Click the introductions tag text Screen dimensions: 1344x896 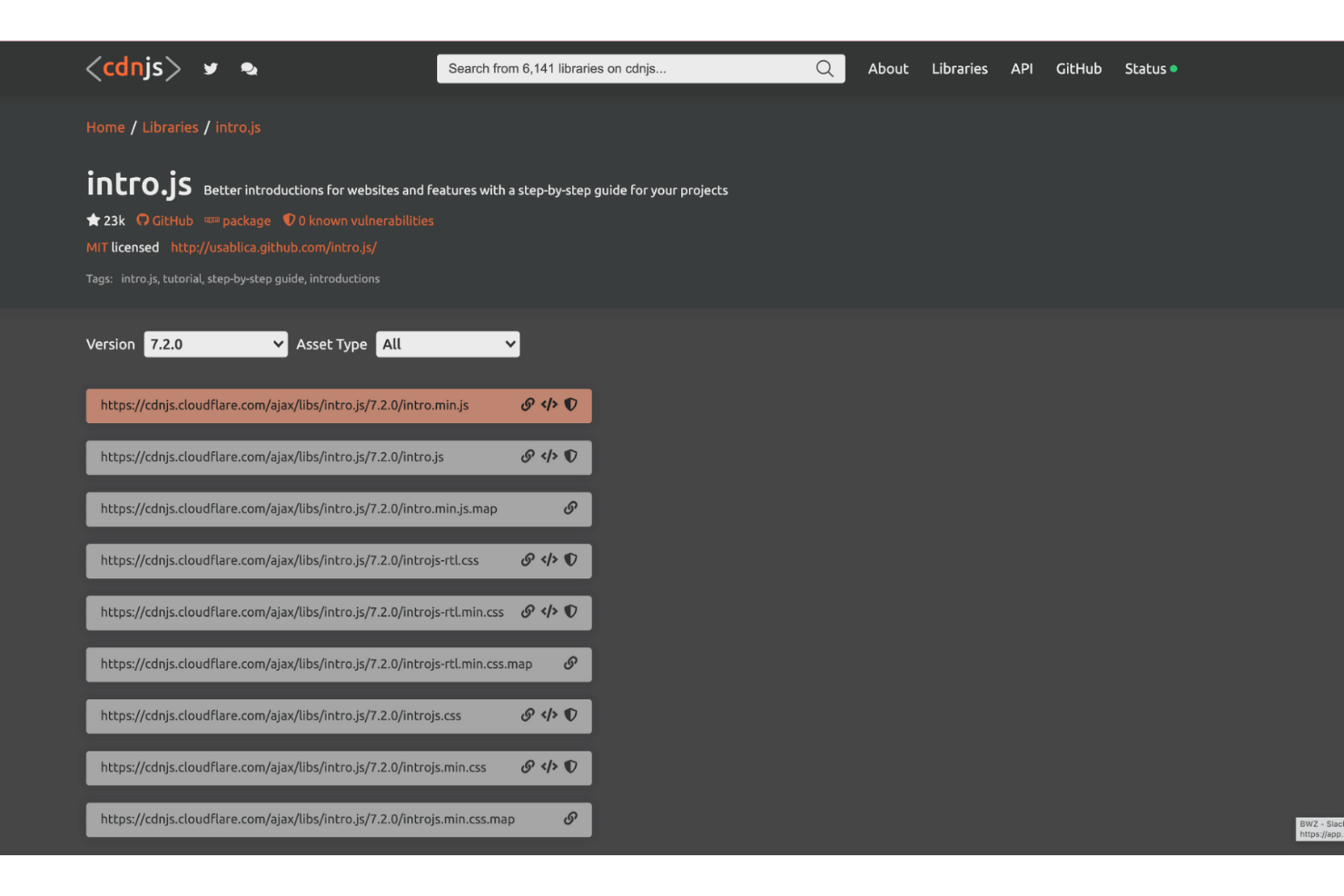[x=344, y=279]
